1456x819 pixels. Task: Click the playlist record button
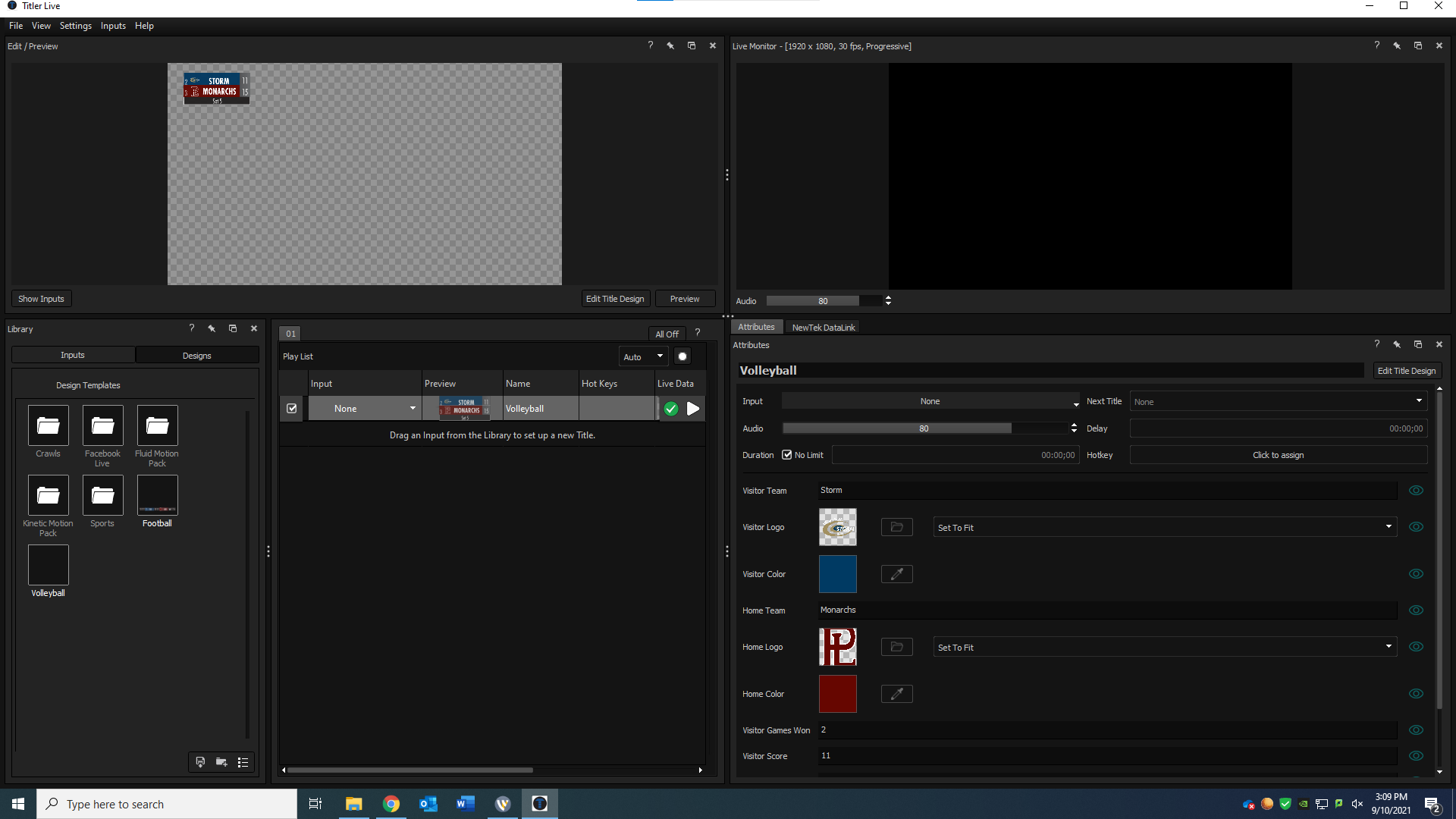682,356
